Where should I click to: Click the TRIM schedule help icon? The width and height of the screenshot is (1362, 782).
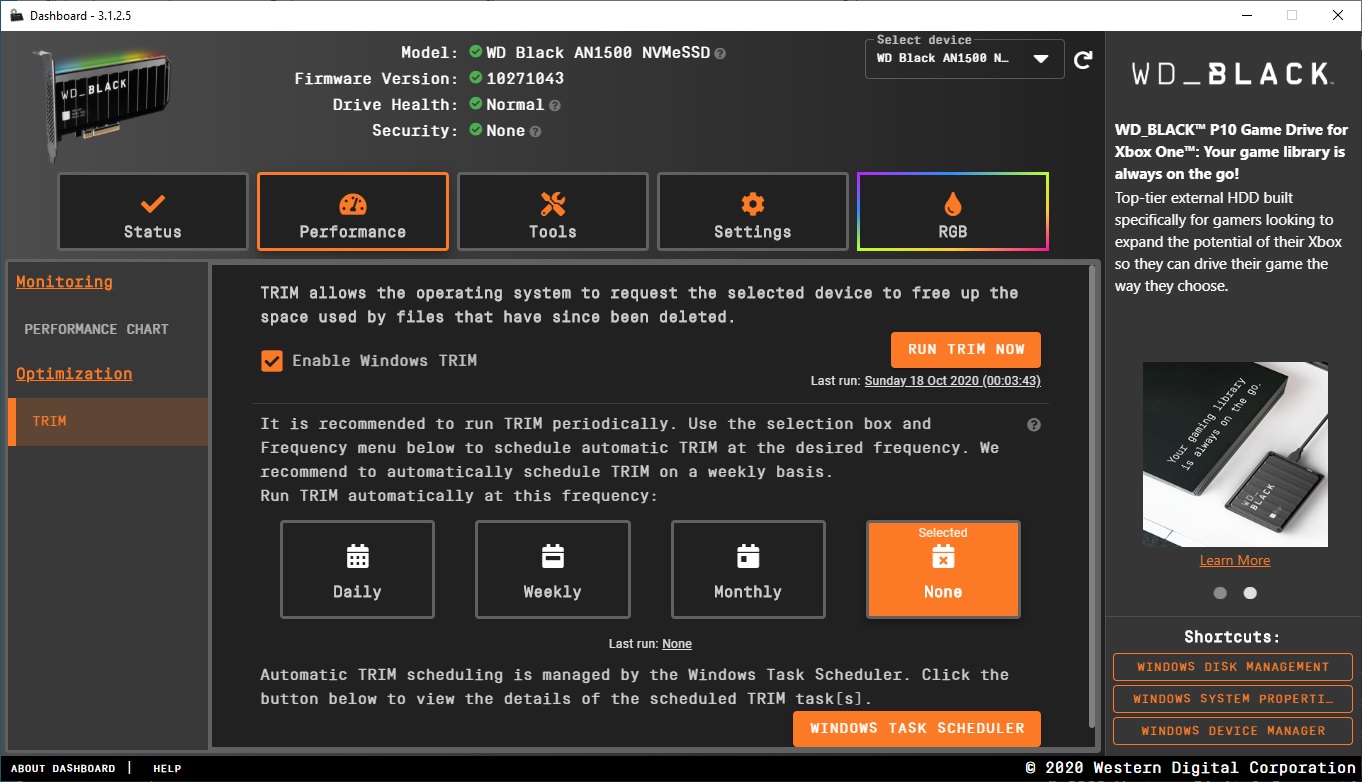(1034, 424)
